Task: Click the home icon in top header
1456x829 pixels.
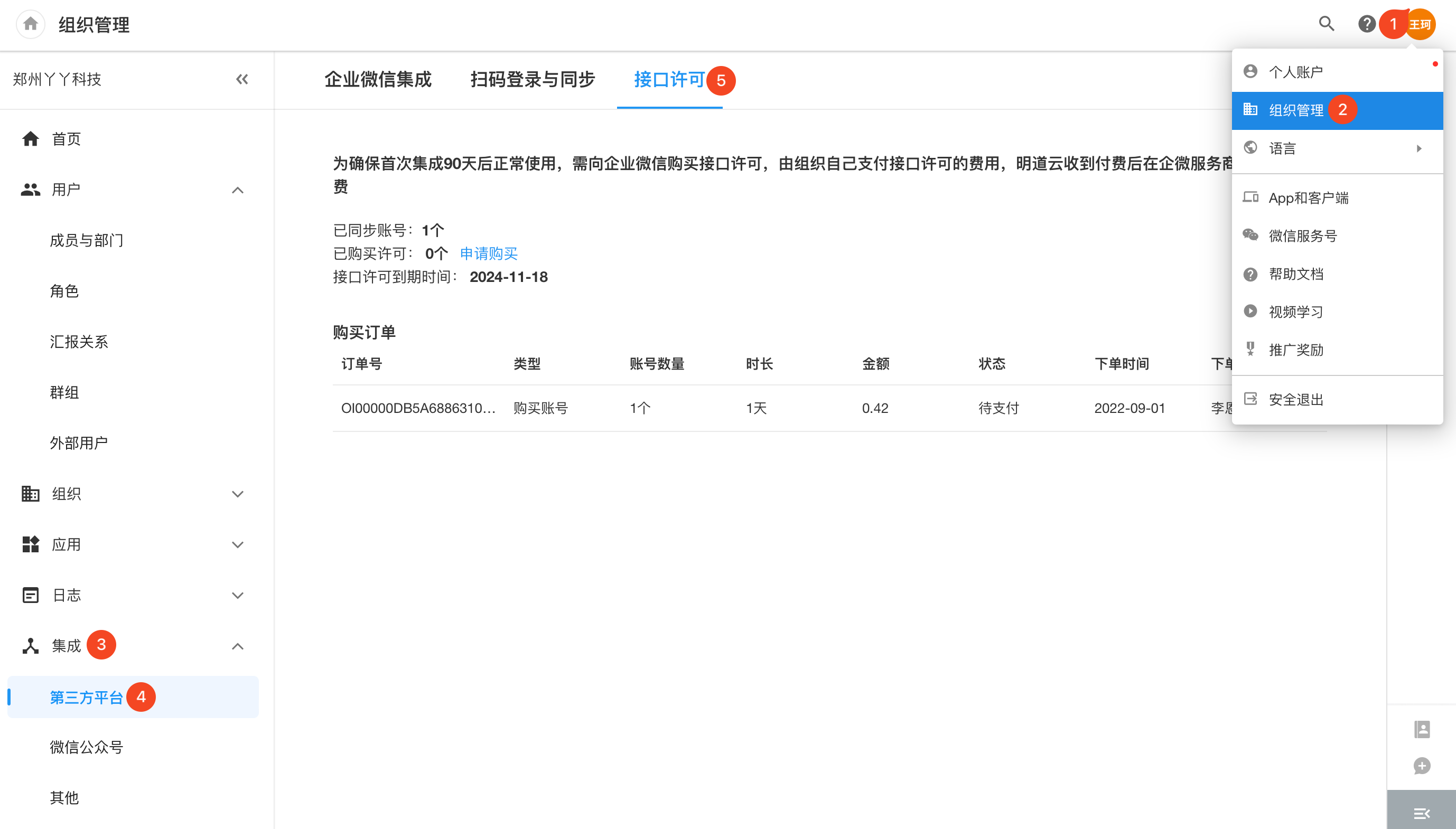Action: [x=30, y=24]
